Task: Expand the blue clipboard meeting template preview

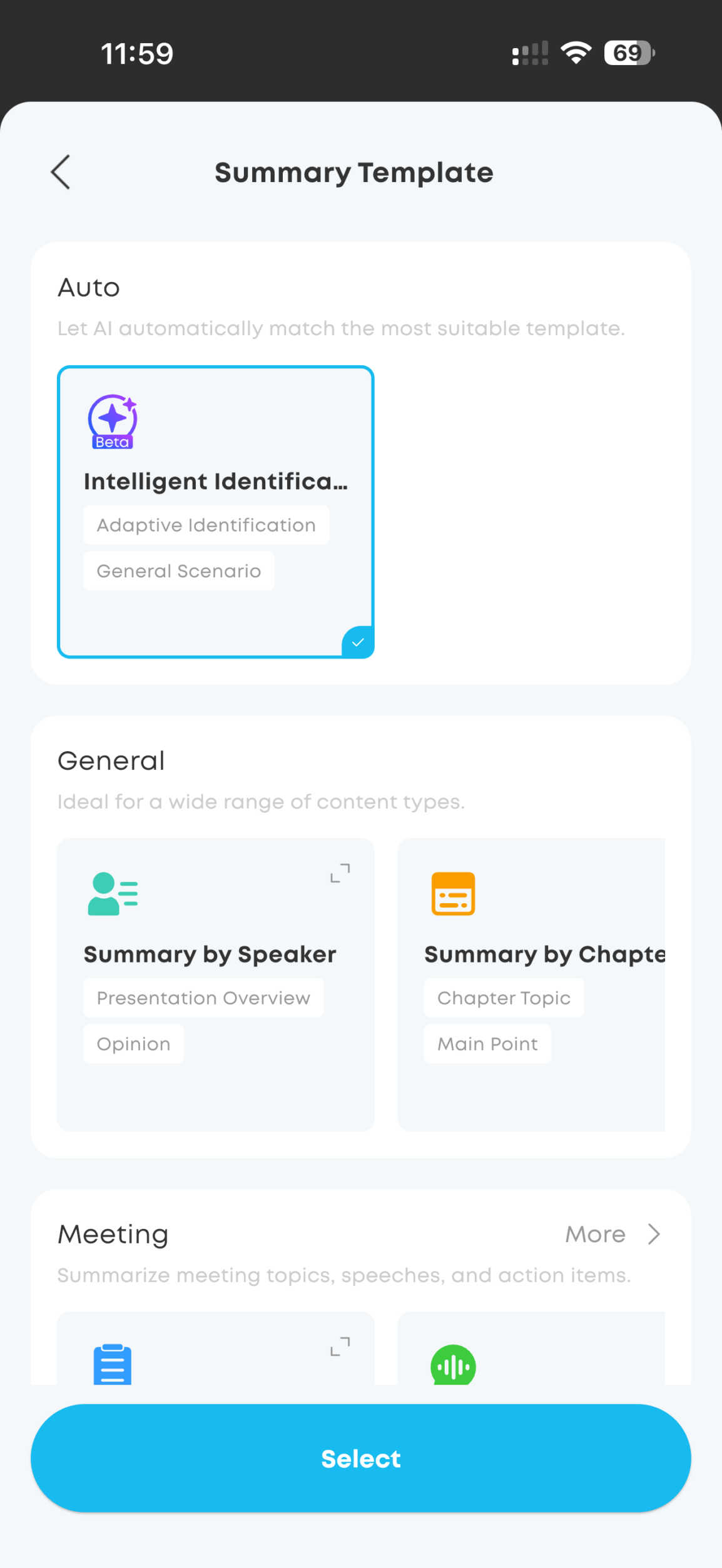Action: (x=340, y=1346)
